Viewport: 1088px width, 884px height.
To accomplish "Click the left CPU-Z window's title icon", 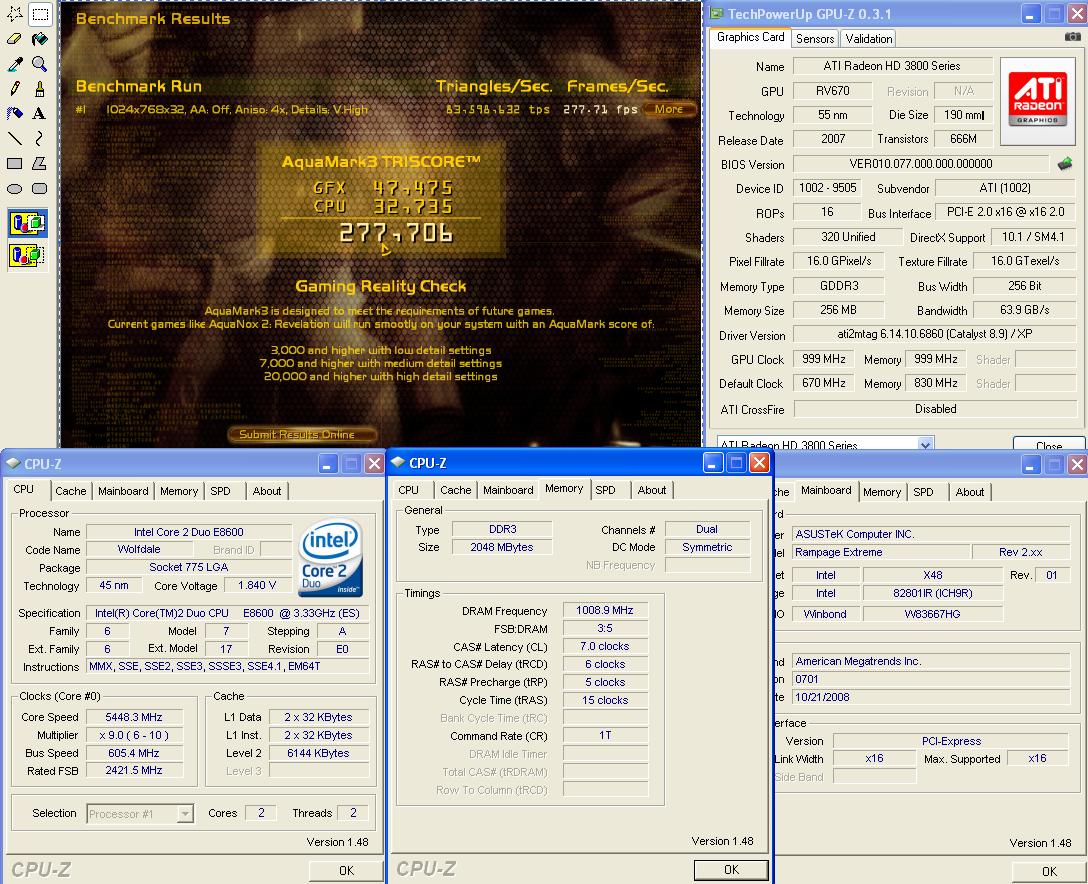I will (12, 464).
